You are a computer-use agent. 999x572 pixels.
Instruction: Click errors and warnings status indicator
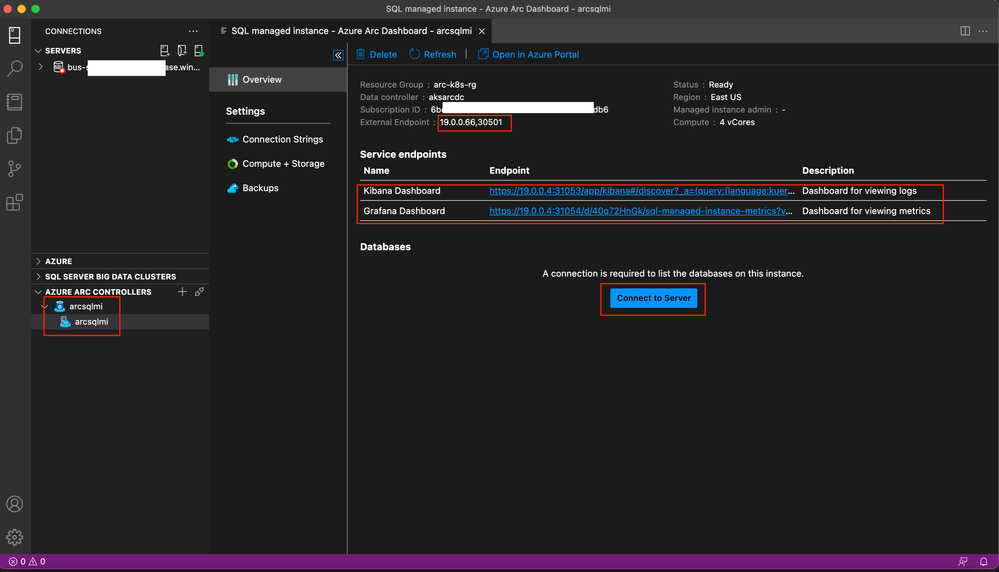point(27,561)
